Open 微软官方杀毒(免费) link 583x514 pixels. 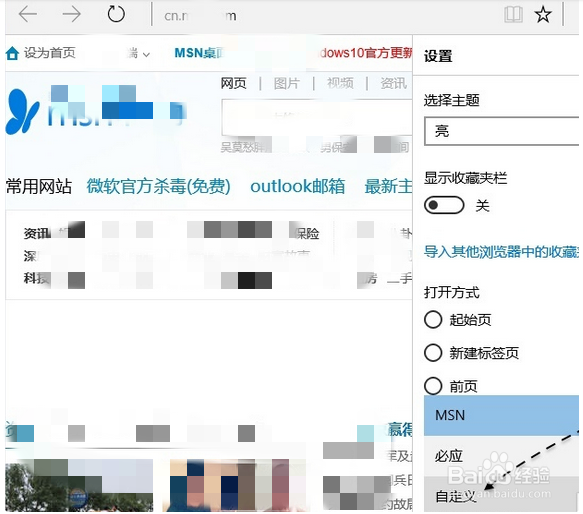[159, 186]
